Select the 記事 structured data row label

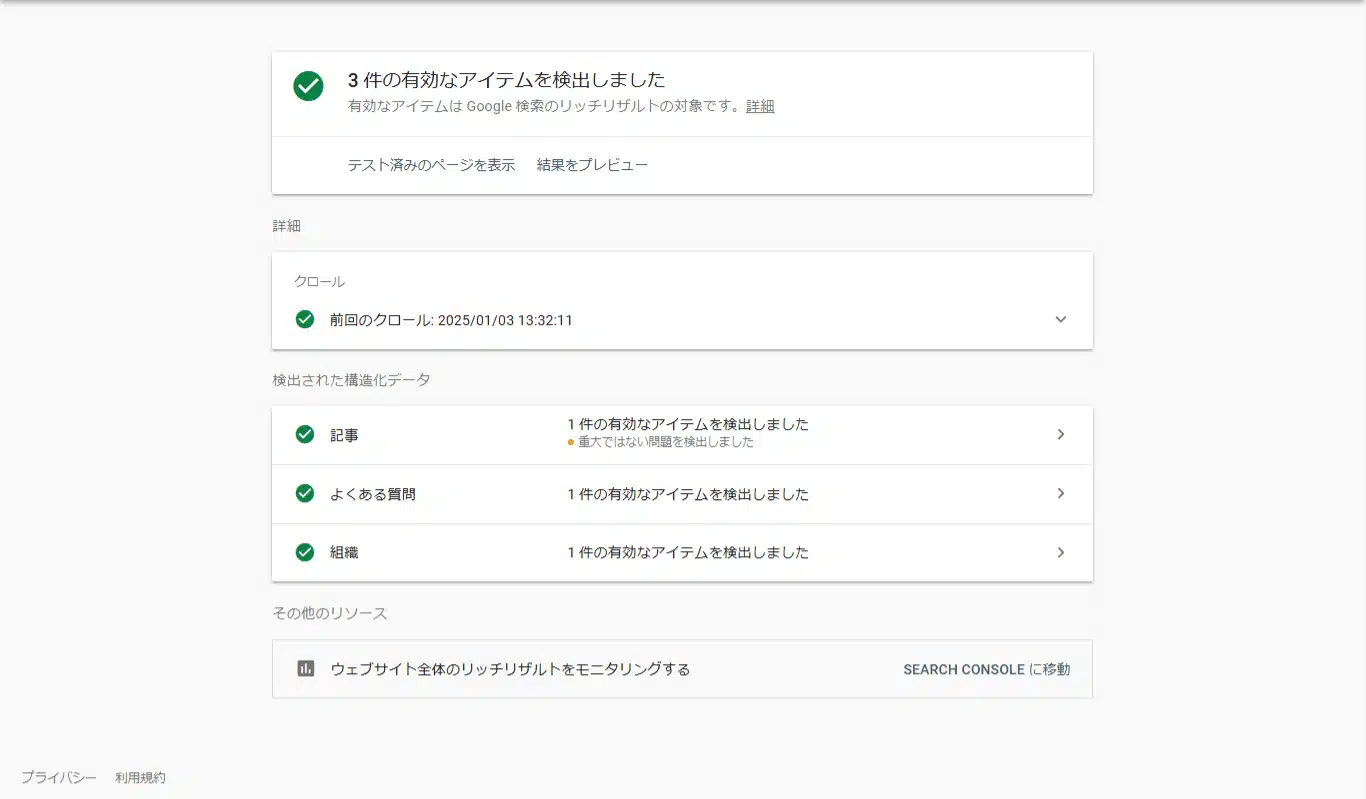tap(344, 436)
